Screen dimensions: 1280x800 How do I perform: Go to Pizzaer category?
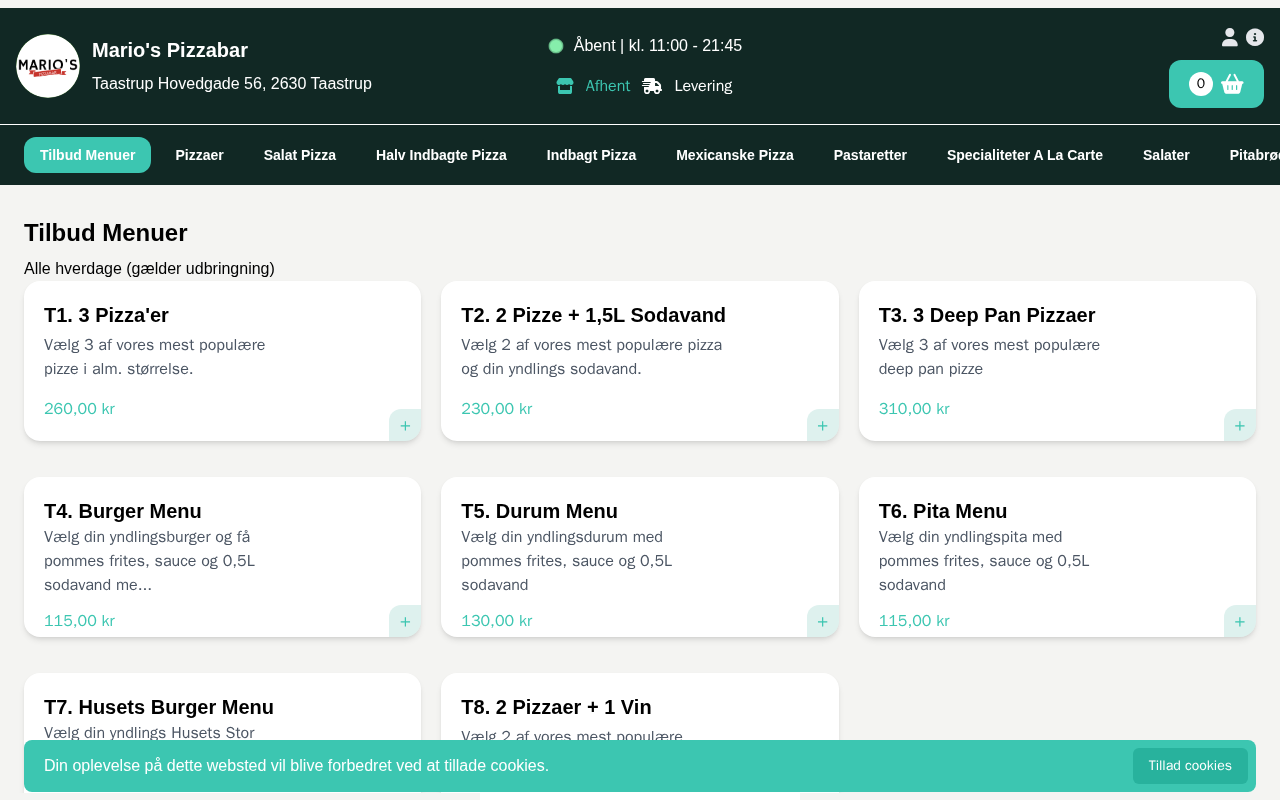tap(199, 155)
